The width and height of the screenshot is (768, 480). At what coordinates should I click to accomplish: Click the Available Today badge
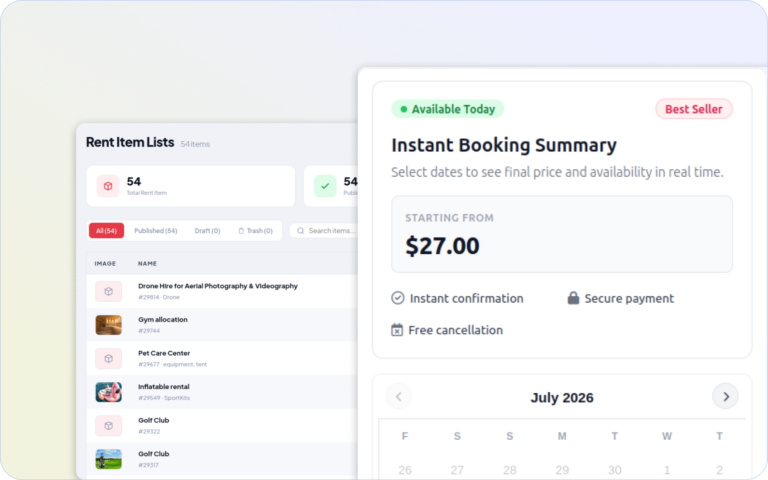(x=448, y=109)
